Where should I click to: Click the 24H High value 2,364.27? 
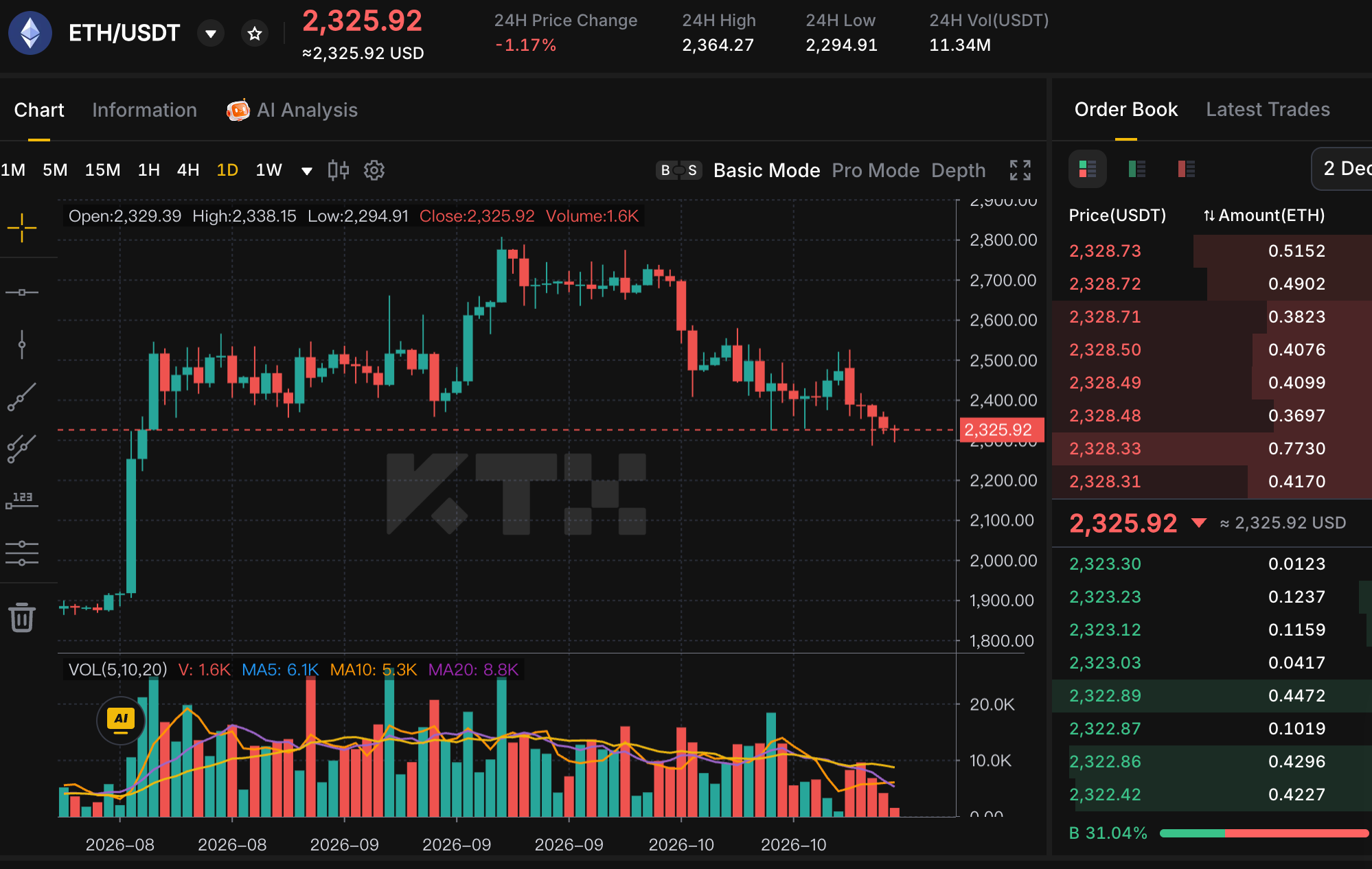pyautogui.click(x=718, y=45)
